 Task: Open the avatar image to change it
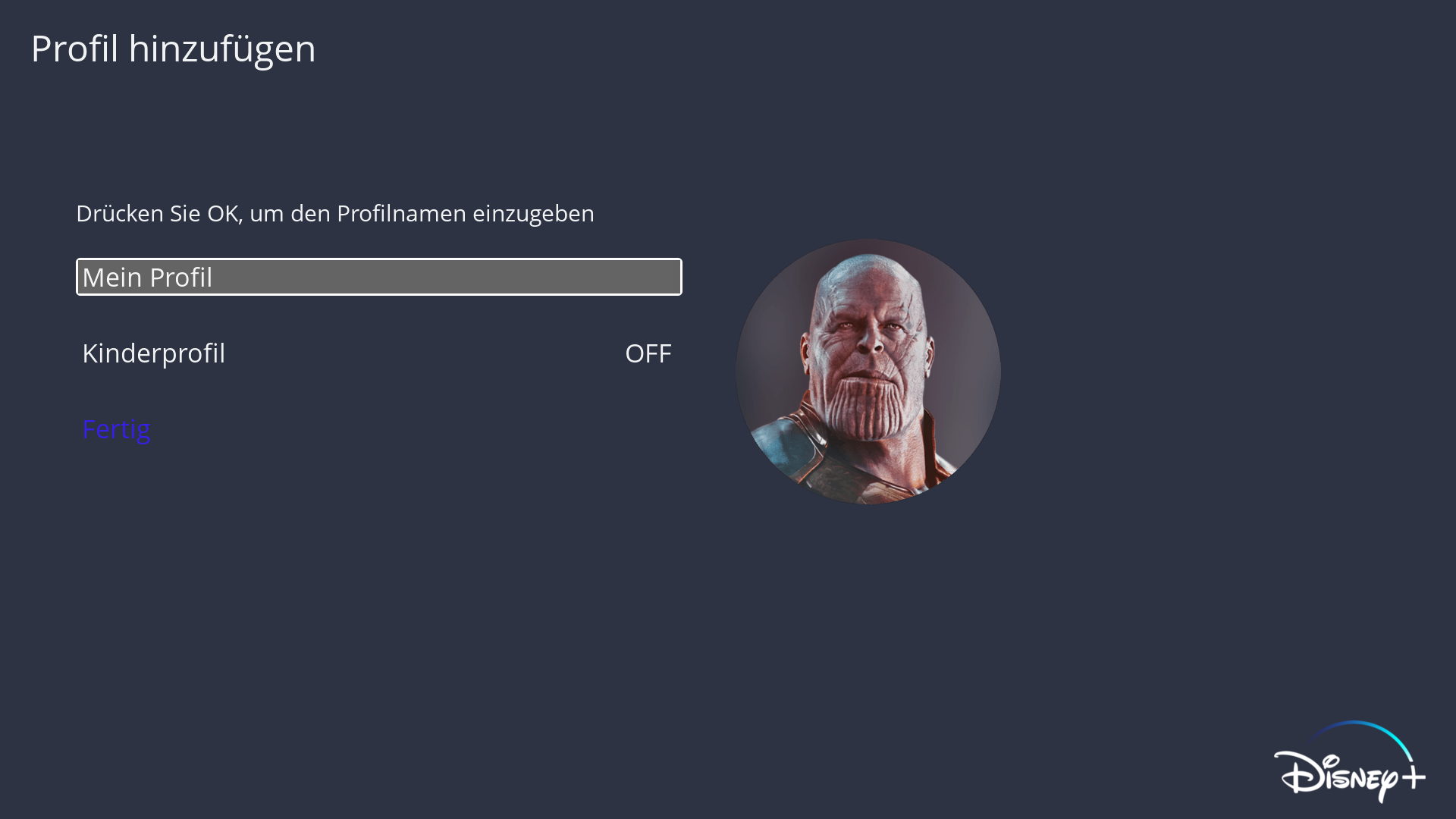tap(868, 372)
